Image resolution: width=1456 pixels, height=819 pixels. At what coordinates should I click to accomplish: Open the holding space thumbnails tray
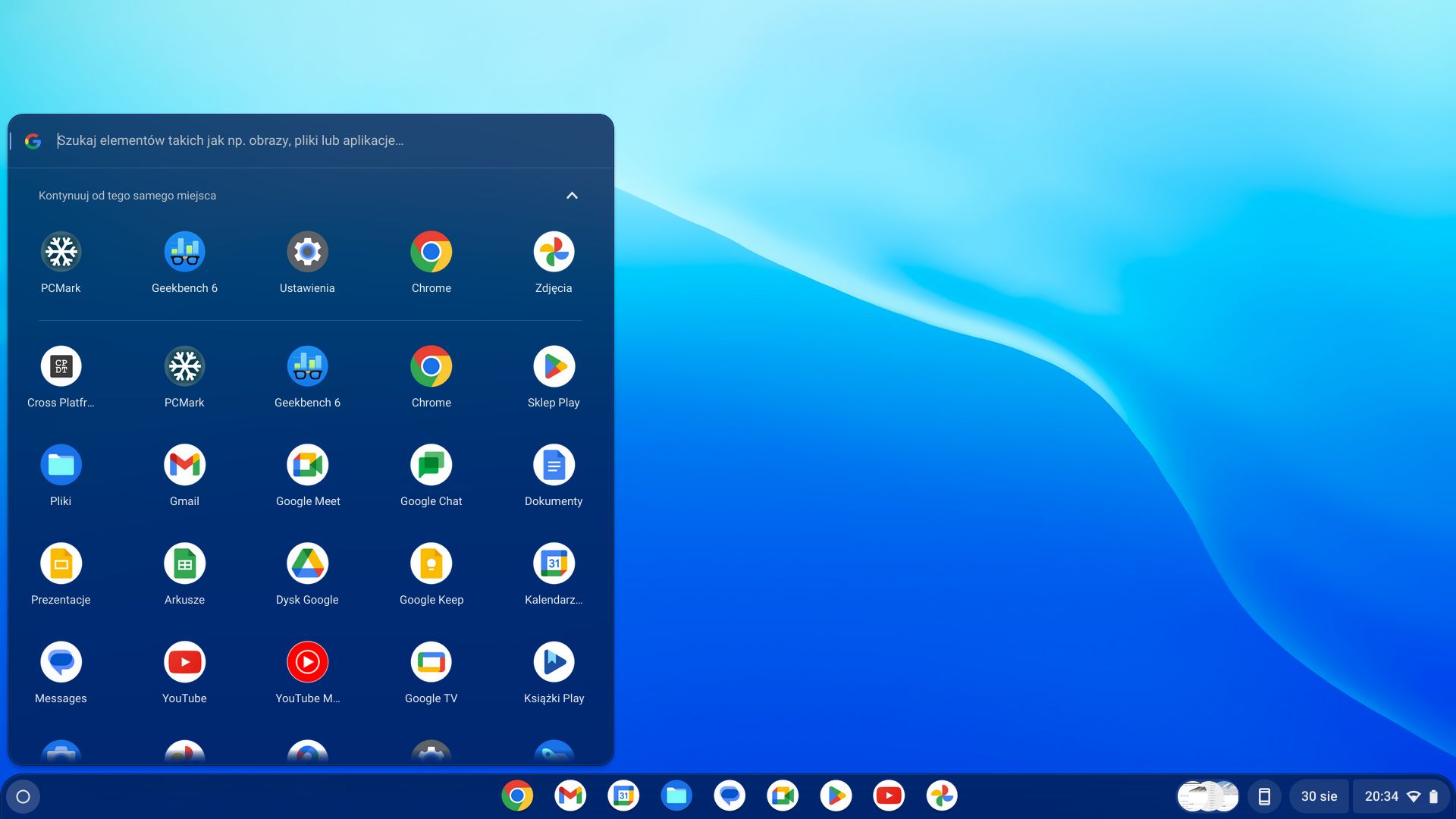point(1207,796)
